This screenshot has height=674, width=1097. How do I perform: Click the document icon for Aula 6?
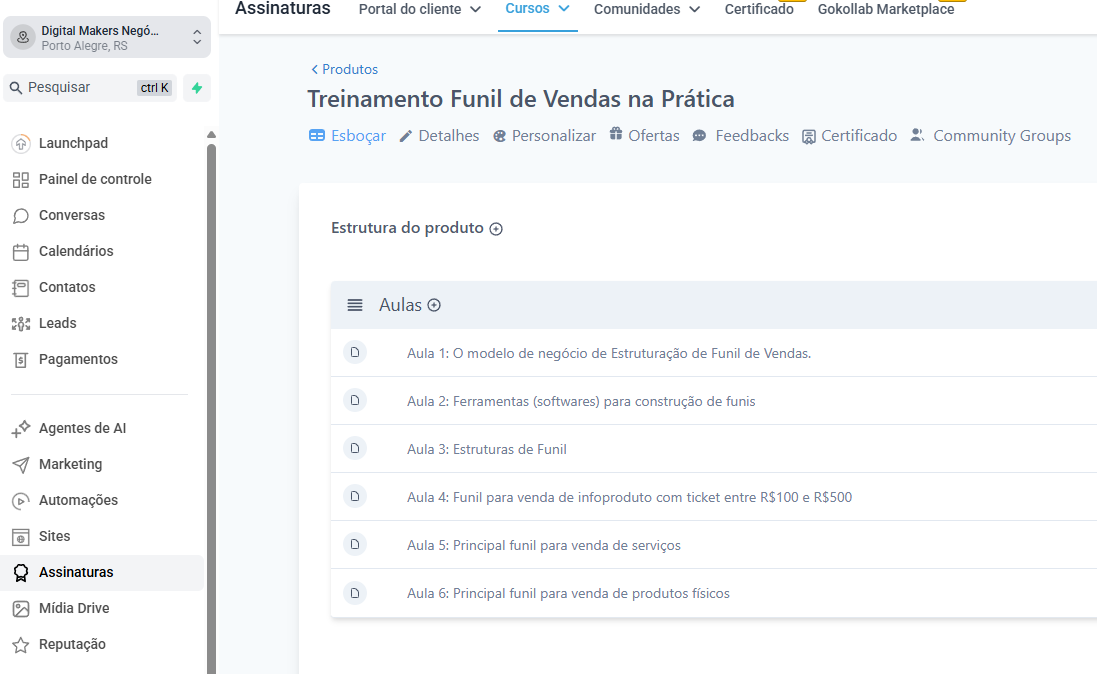click(x=355, y=593)
